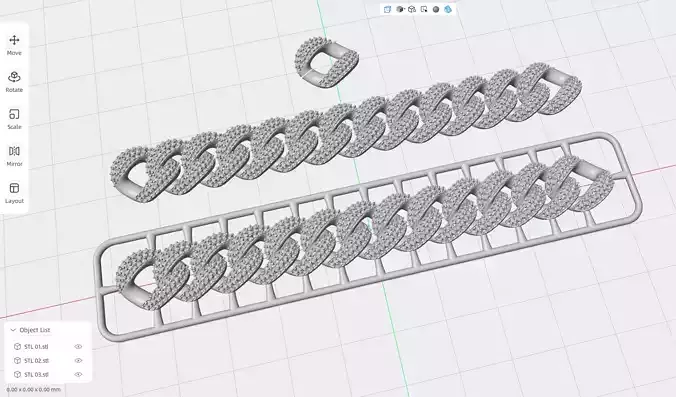Click the wireframe cube view icon
The height and width of the screenshot is (397, 676).
(412, 9)
